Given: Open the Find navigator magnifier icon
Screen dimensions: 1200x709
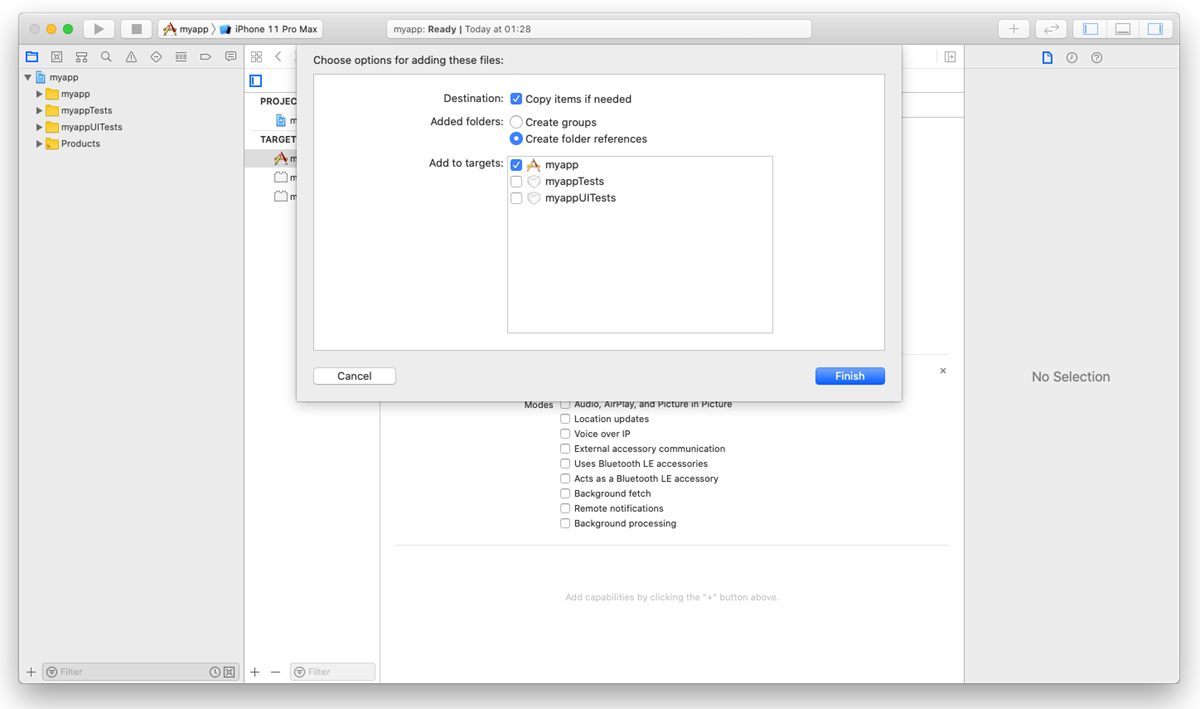Looking at the screenshot, I should click(x=106, y=57).
